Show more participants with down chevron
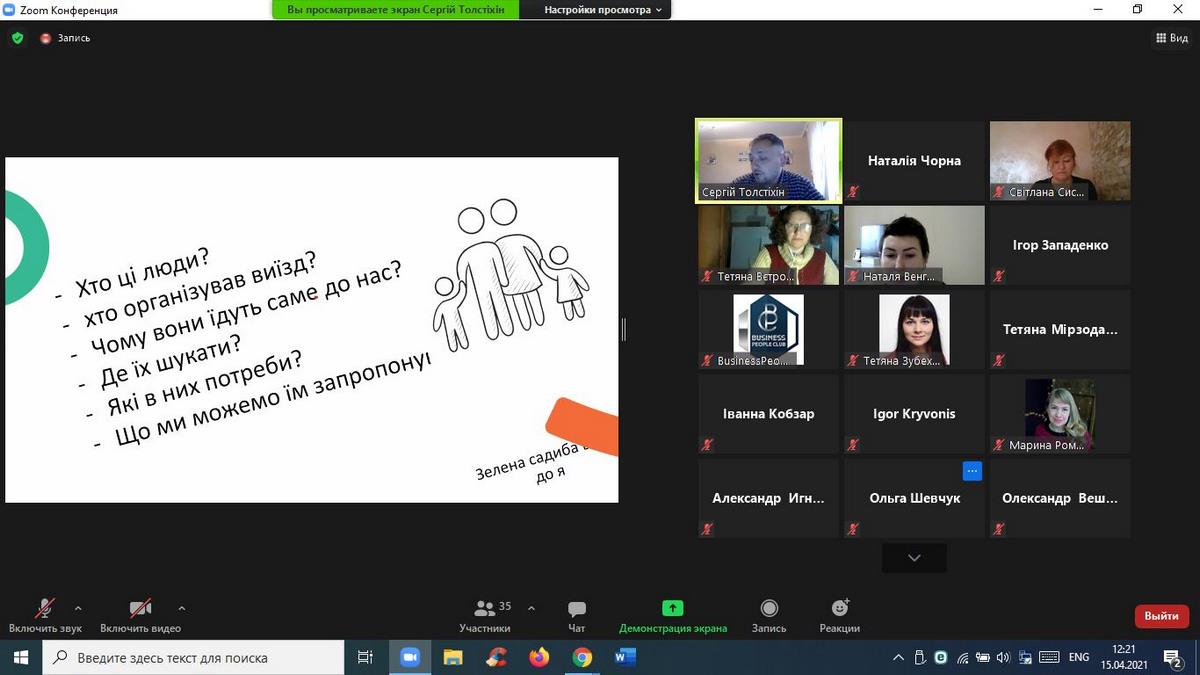 (914, 558)
